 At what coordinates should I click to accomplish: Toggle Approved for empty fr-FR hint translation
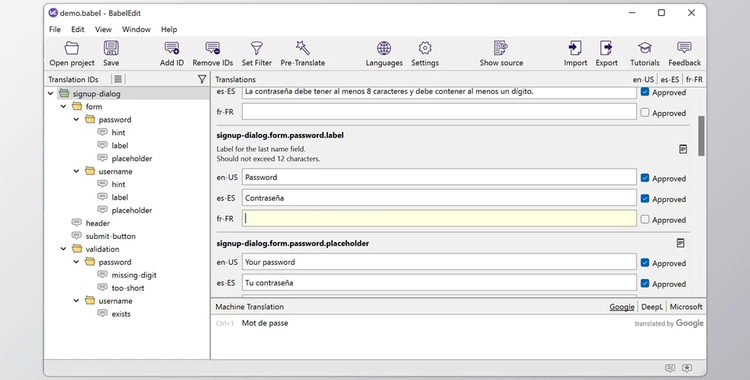click(645, 112)
